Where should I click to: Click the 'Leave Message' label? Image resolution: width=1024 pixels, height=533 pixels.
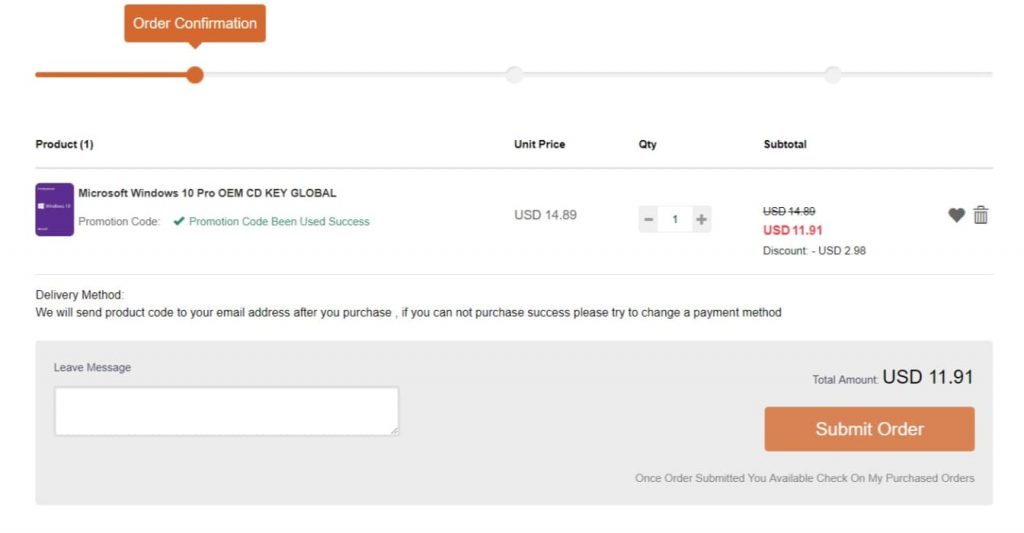pyautogui.click(x=92, y=368)
